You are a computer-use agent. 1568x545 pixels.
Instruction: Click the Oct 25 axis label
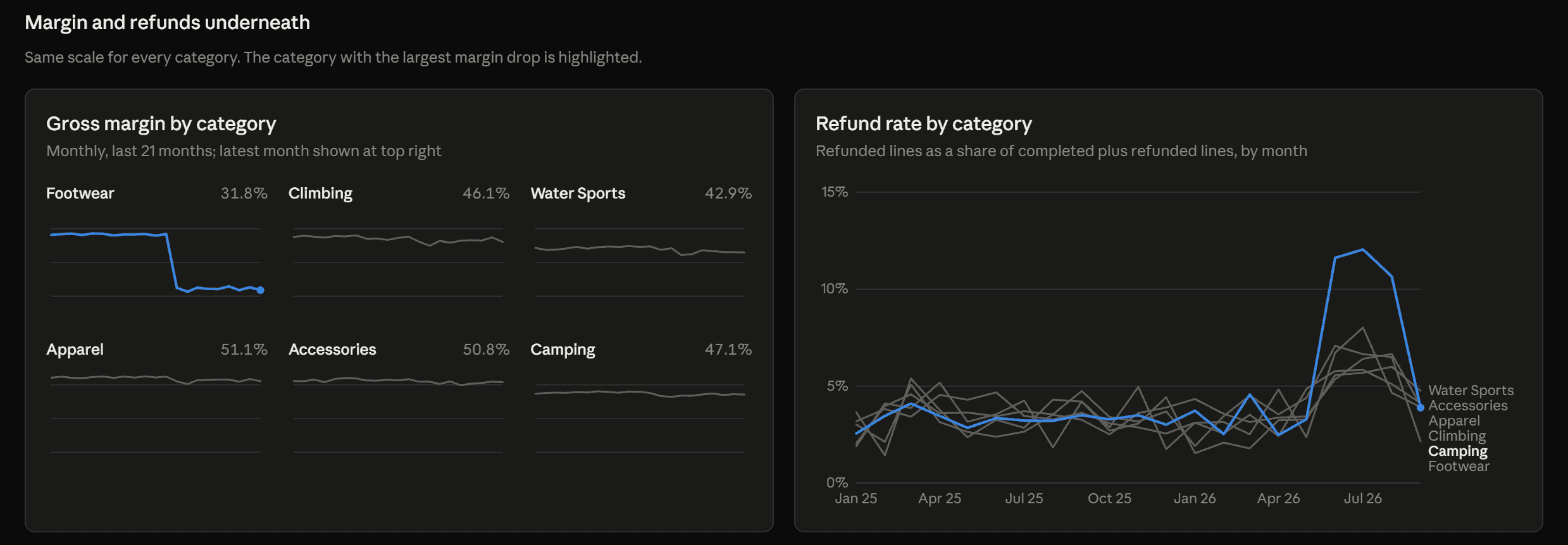pos(1109,498)
